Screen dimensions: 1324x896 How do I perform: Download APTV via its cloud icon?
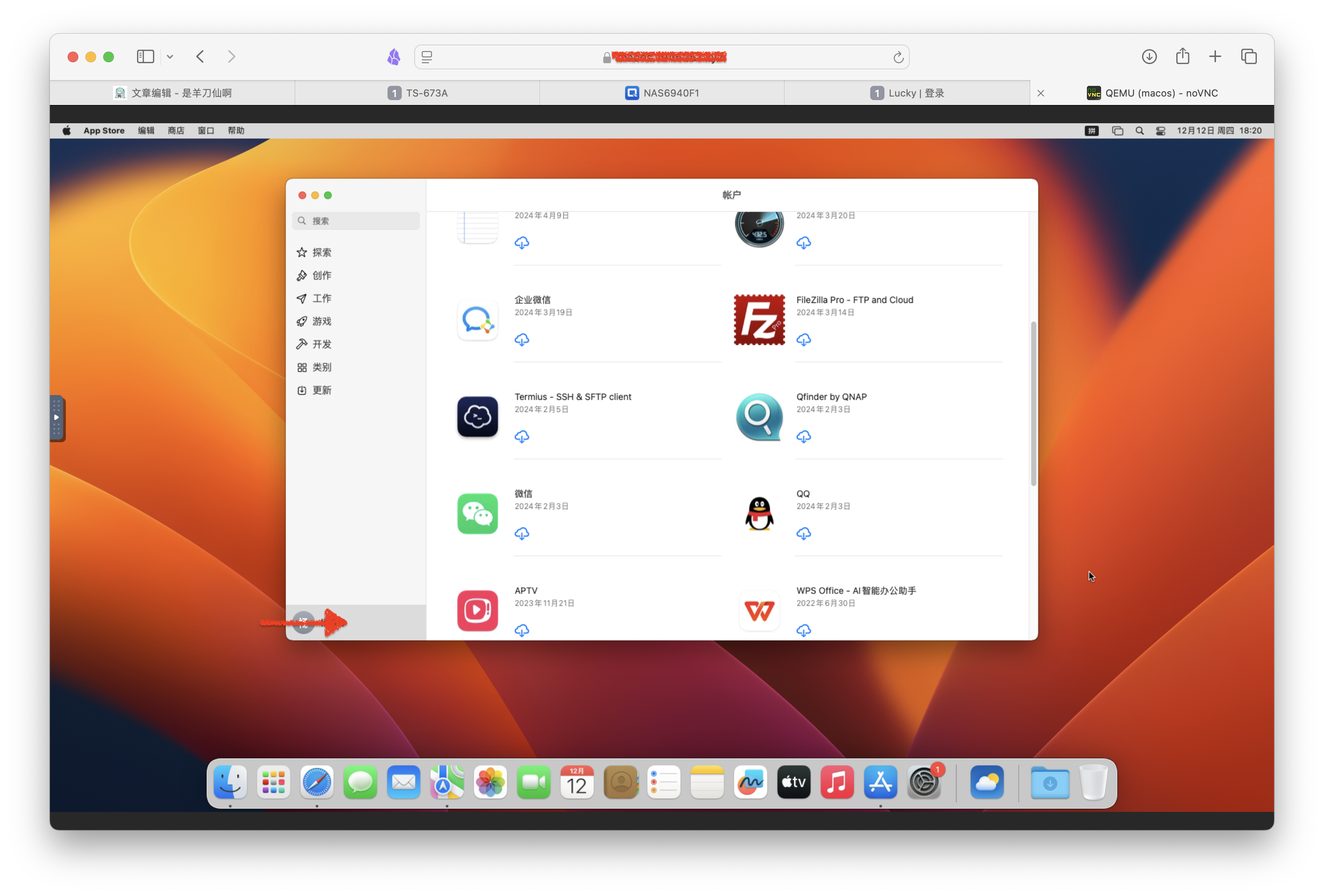tap(521, 630)
